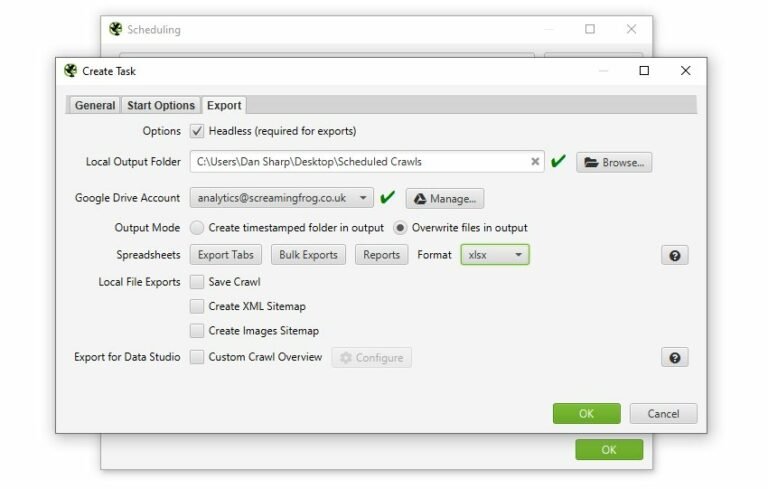The width and height of the screenshot is (768, 489).
Task: Select Overwrite files in output option
Action: (401, 227)
